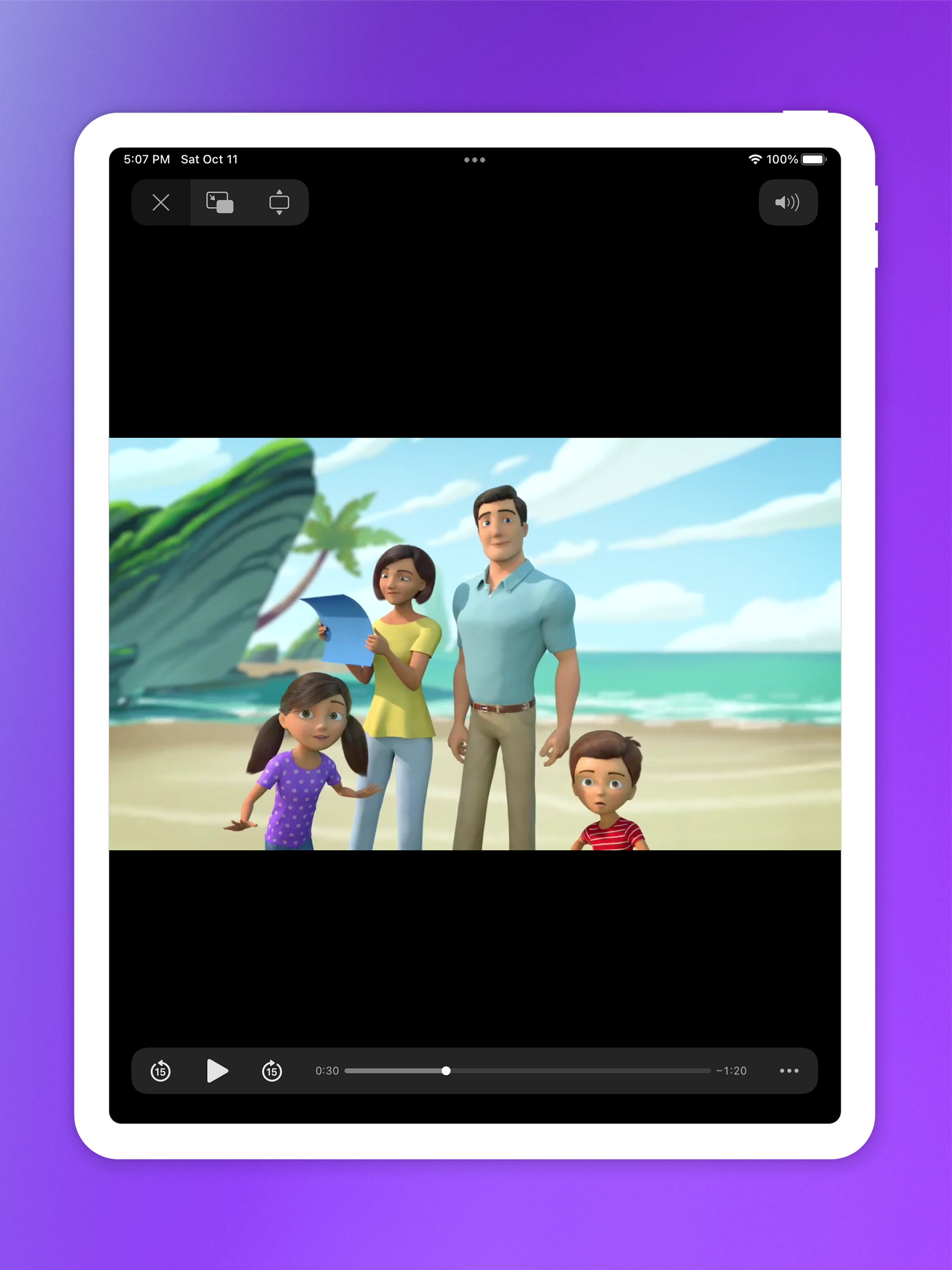Viewport: 952px width, 1270px height.
Task: Tap the beach video frame
Action: tap(474, 643)
